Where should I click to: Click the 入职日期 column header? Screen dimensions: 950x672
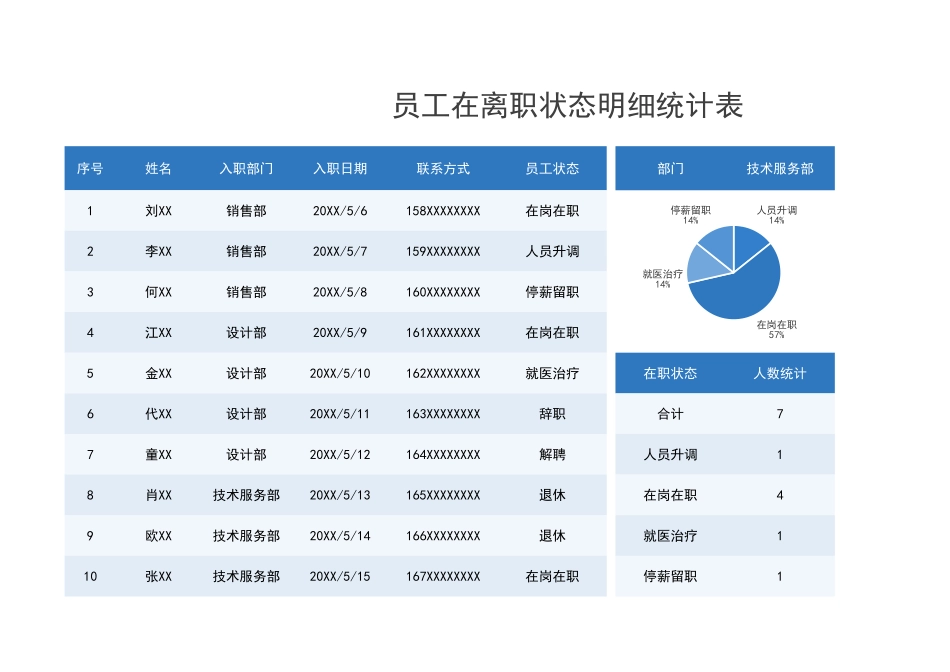point(342,169)
